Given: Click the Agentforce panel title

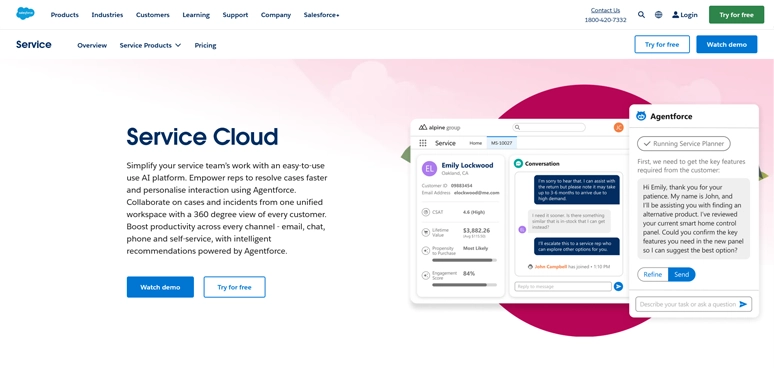Looking at the screenshot, I should [x=671, y=116].
